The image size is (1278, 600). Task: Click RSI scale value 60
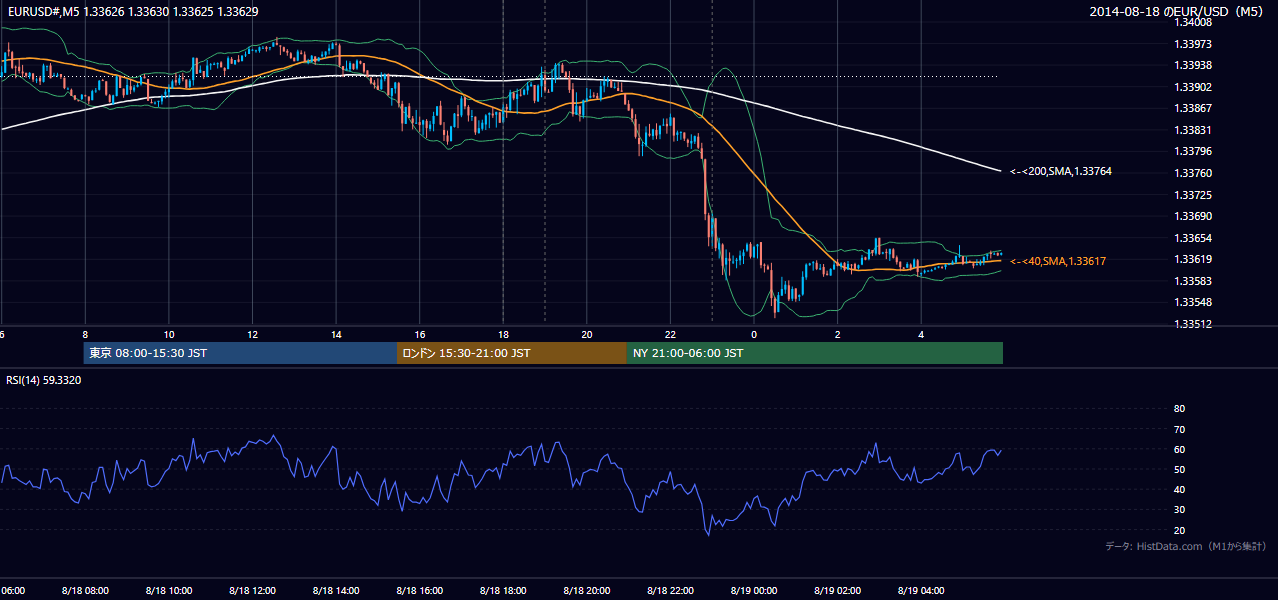(x=1179, y=449)
